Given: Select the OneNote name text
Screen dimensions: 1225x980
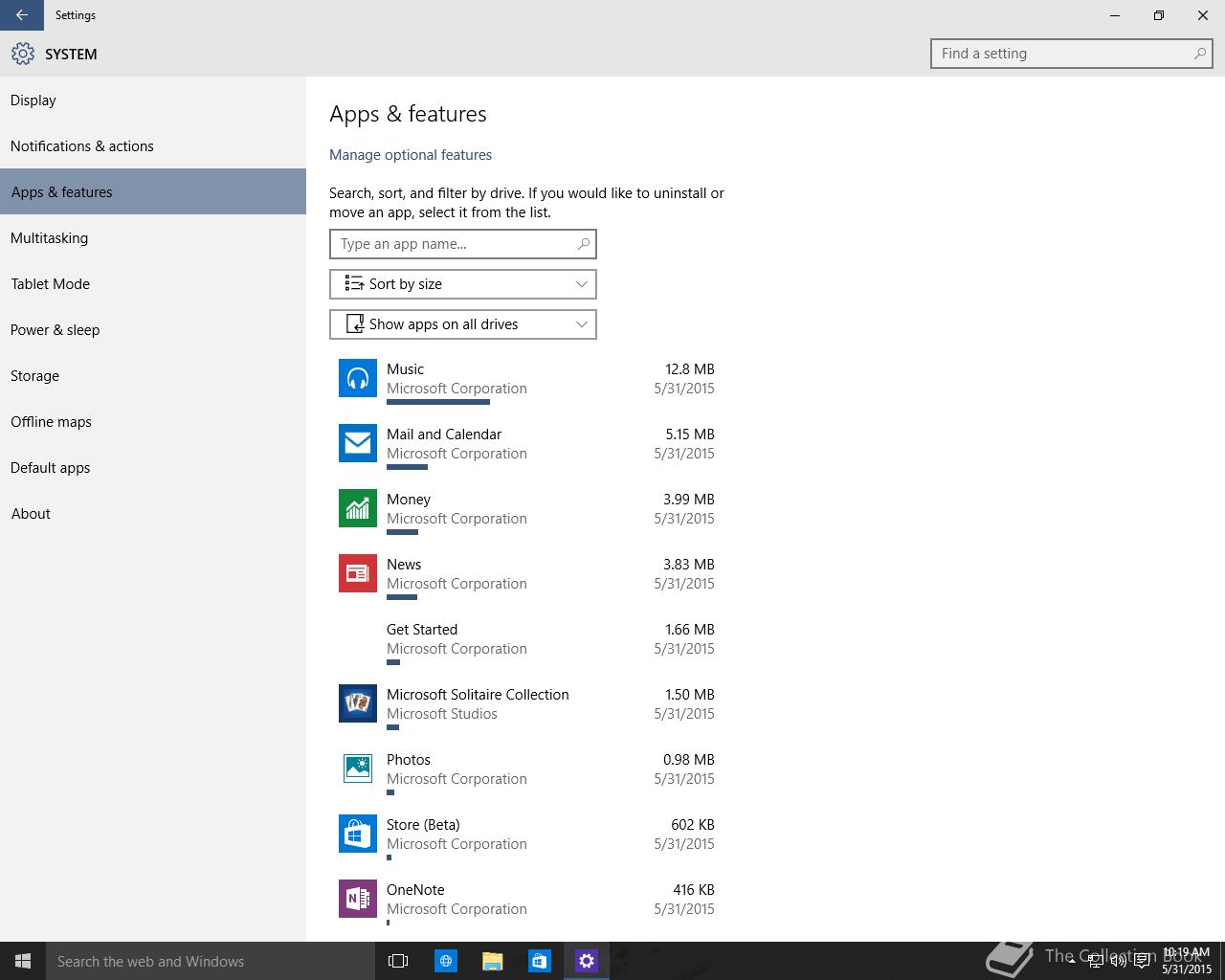Looking at the screenshot, I should coord(415,890).
